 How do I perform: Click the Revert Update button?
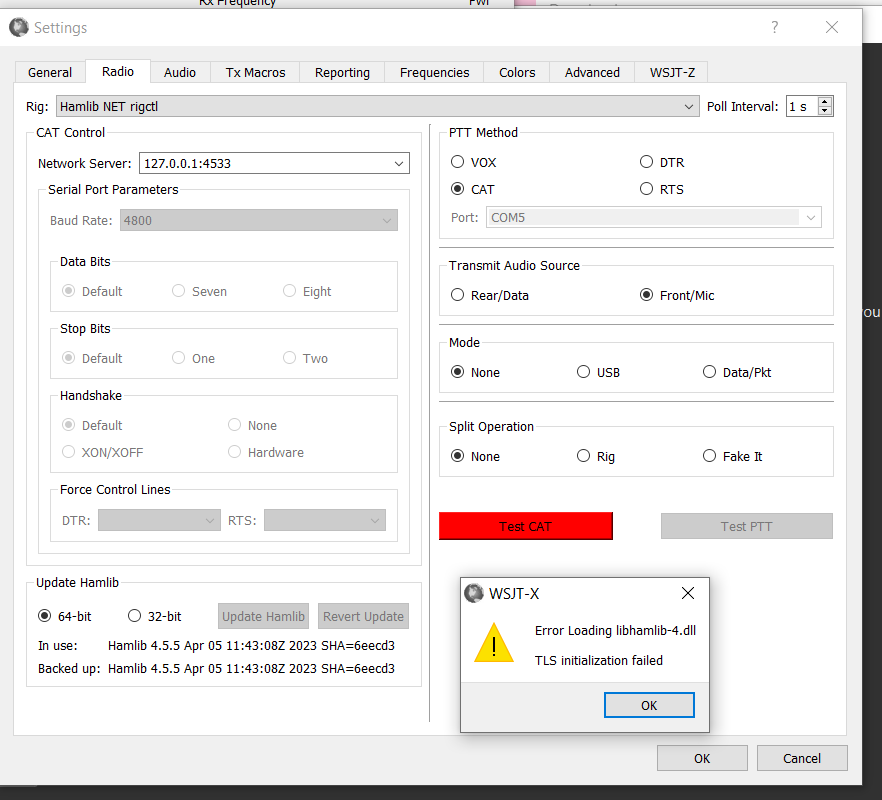coord(363,616)
